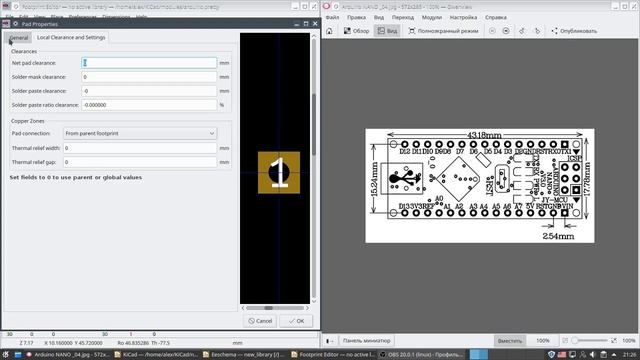640x360 pixels.
Task: Click Pad Properties dialog window menu icon
Action: click(6, 24)
